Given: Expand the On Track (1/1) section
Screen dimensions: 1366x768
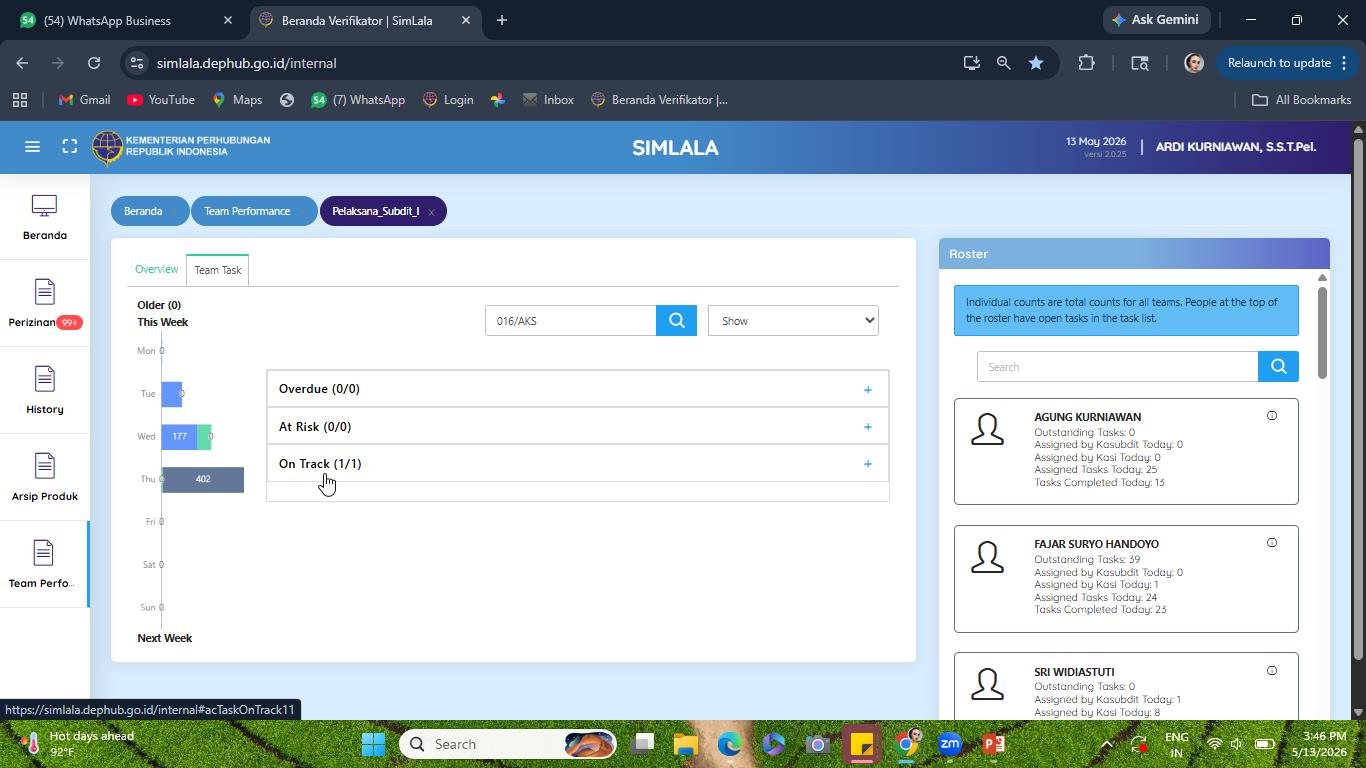Looking at the screenshot, I should coord(578,464).
